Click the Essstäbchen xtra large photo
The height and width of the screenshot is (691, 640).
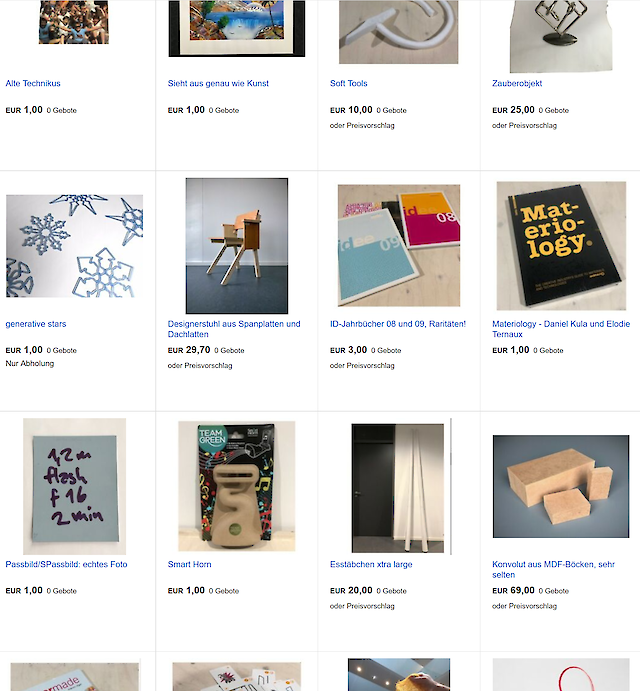pyautogui.click(x=398, y=488)
